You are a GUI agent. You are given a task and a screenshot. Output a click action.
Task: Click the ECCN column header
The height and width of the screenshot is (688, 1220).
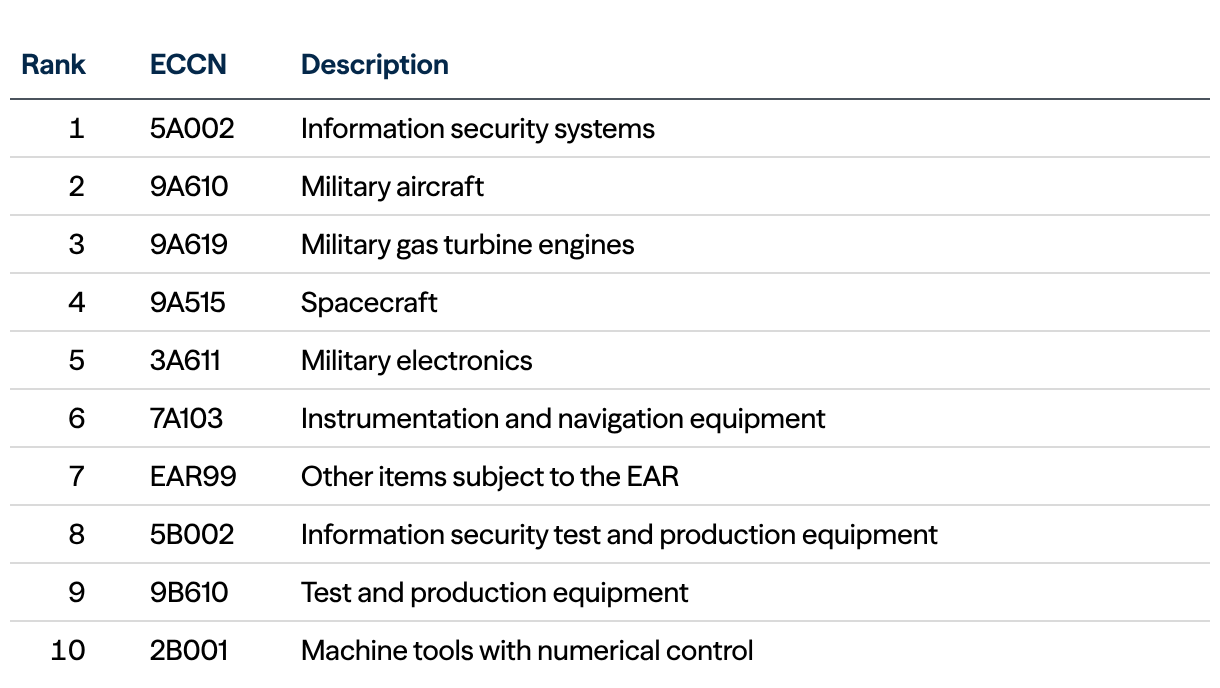click(x=188, y=65)
